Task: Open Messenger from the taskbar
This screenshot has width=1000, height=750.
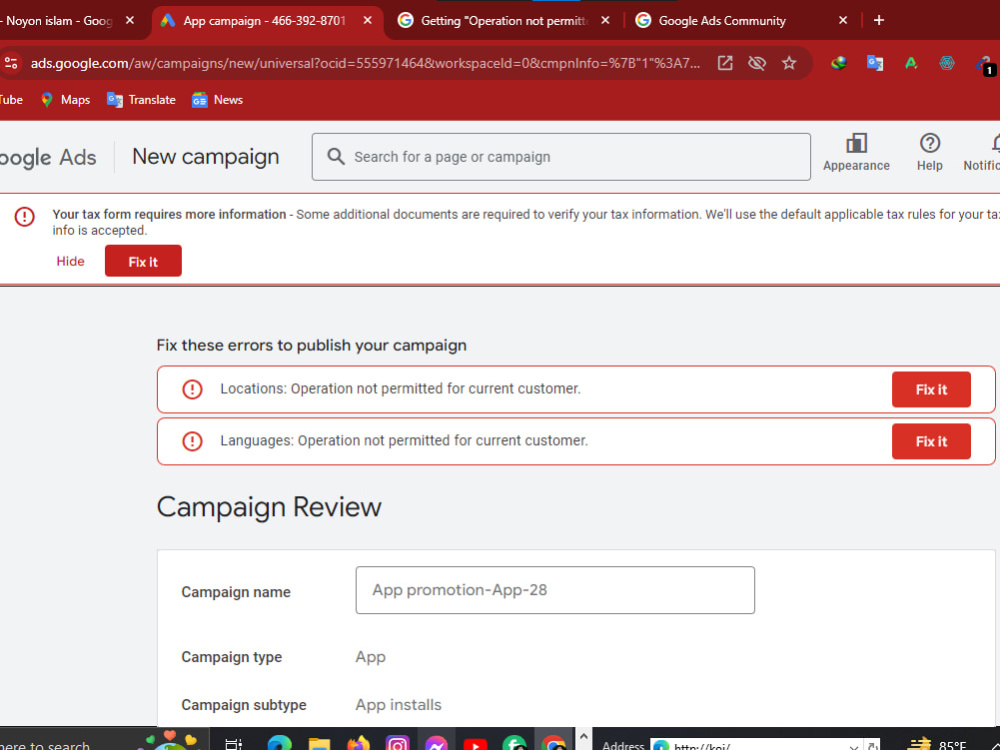Action: click(x=436, y=744)
